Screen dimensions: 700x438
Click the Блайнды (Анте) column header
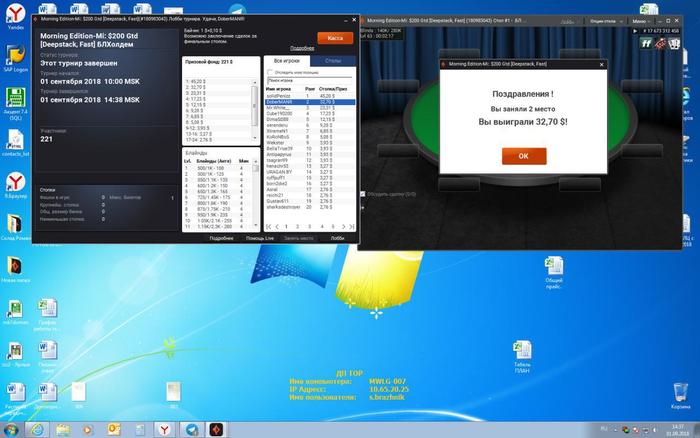point(213,161)
